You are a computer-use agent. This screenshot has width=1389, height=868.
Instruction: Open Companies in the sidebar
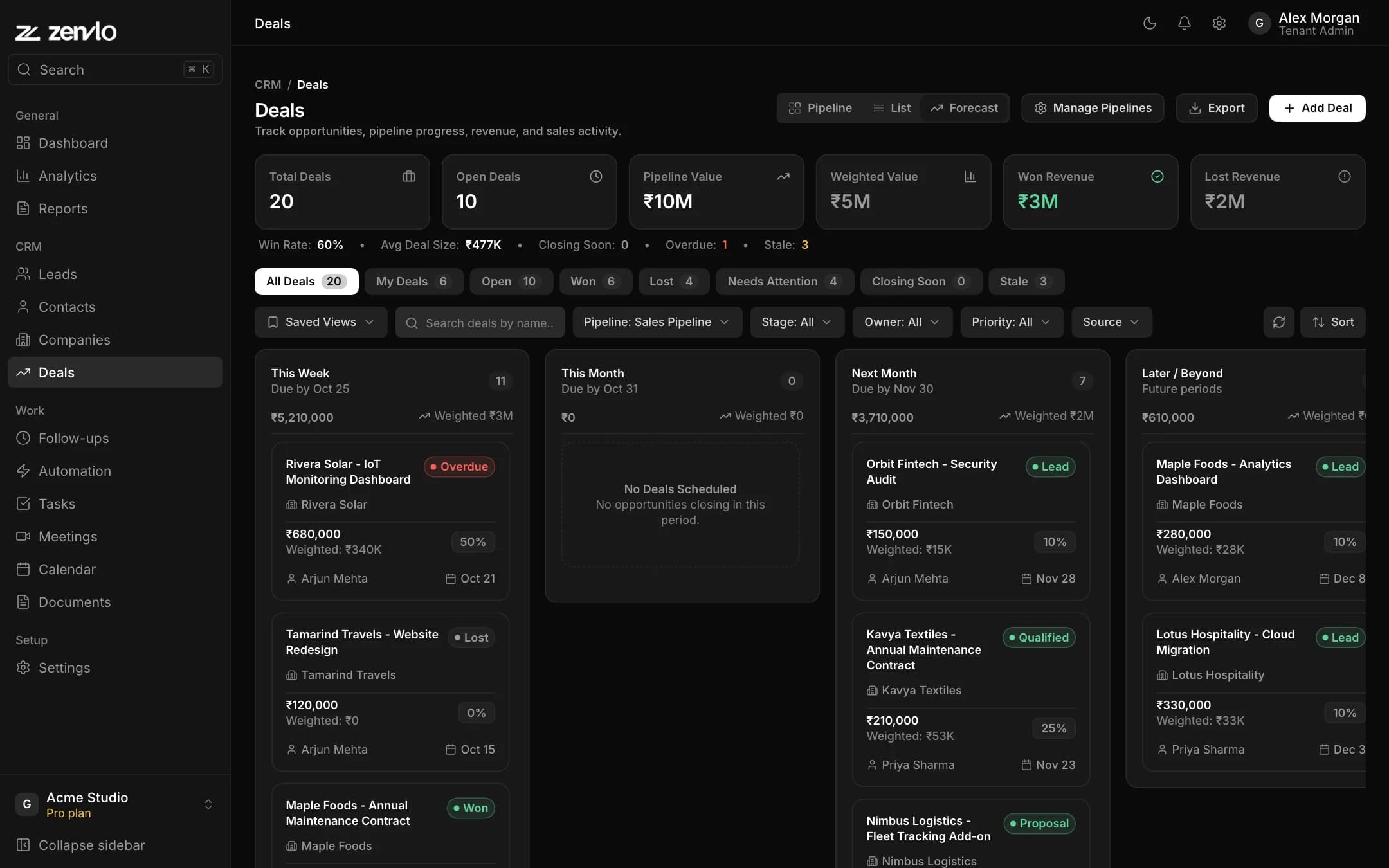[115, 339]
